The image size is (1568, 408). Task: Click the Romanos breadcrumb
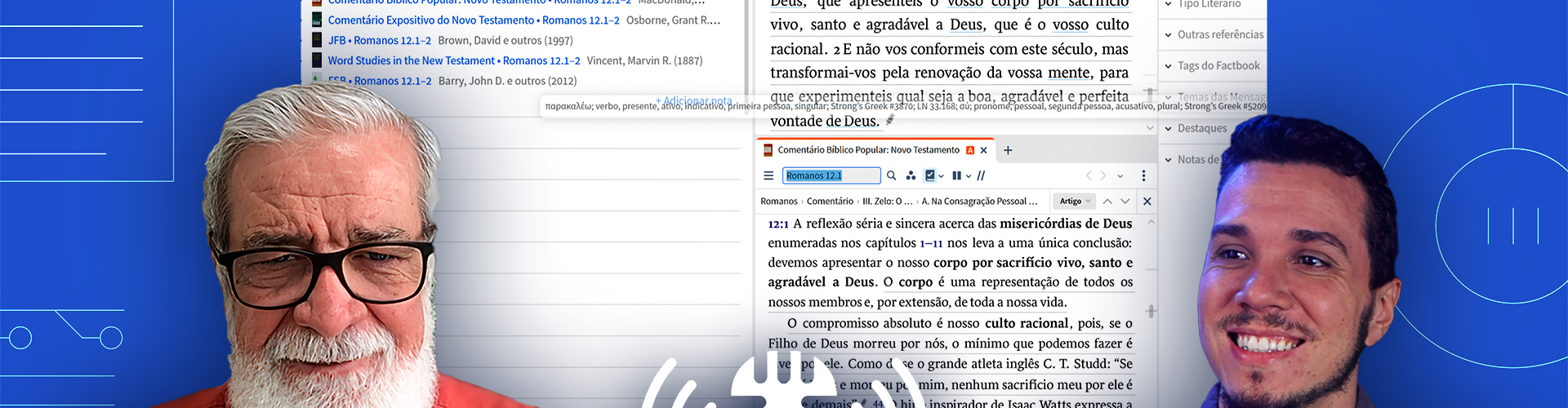[778, 202]
